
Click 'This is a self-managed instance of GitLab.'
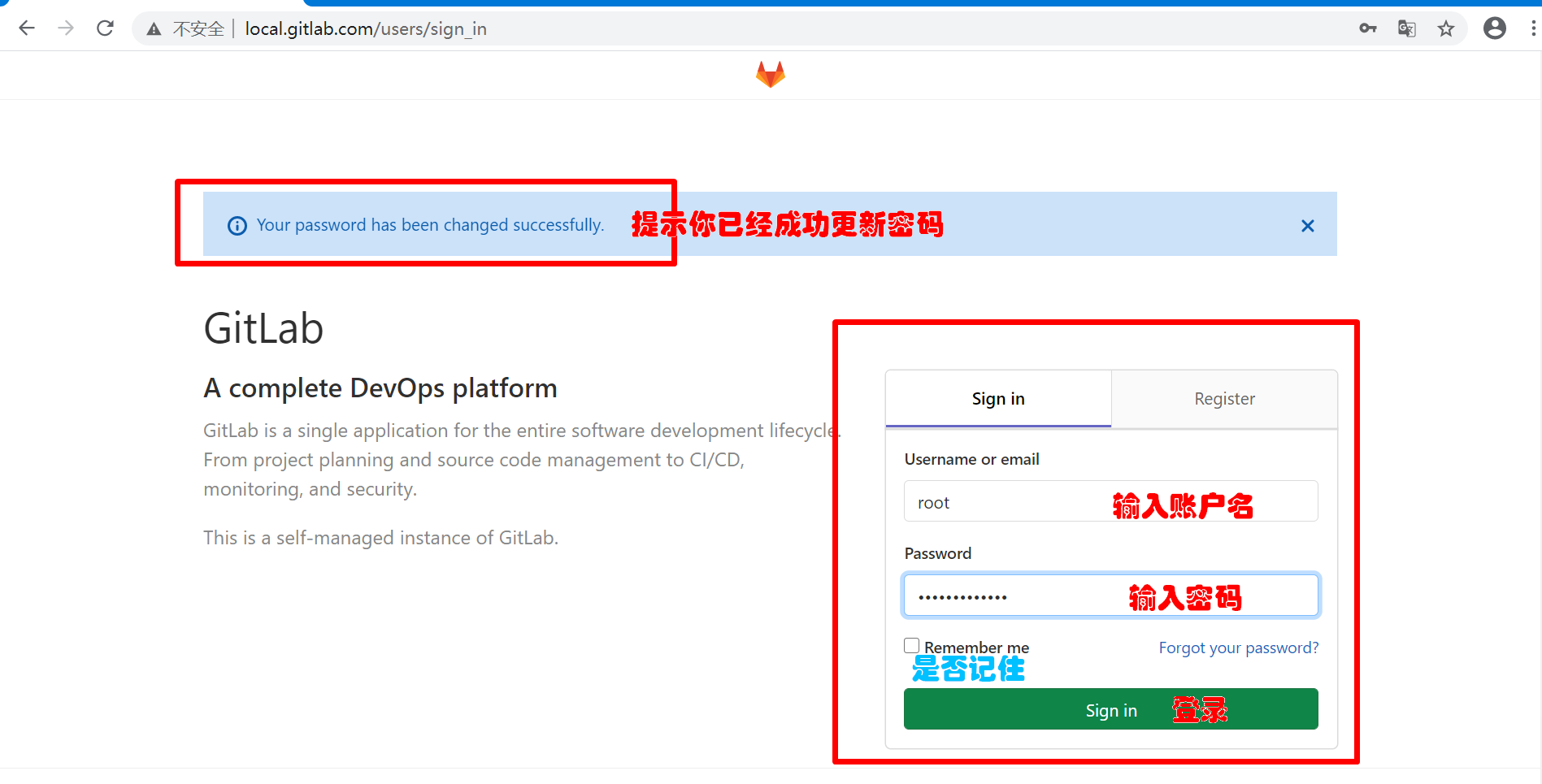tap(380, 538)
